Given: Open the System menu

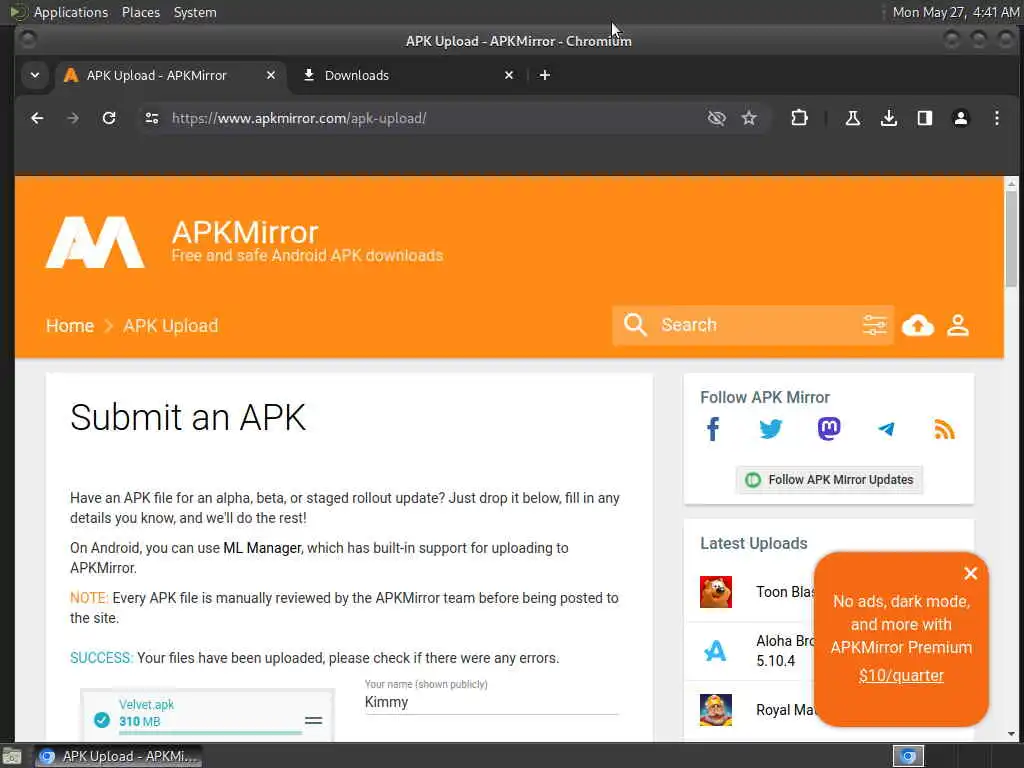Looking at the screenshot, I should (x=195, y=12).
